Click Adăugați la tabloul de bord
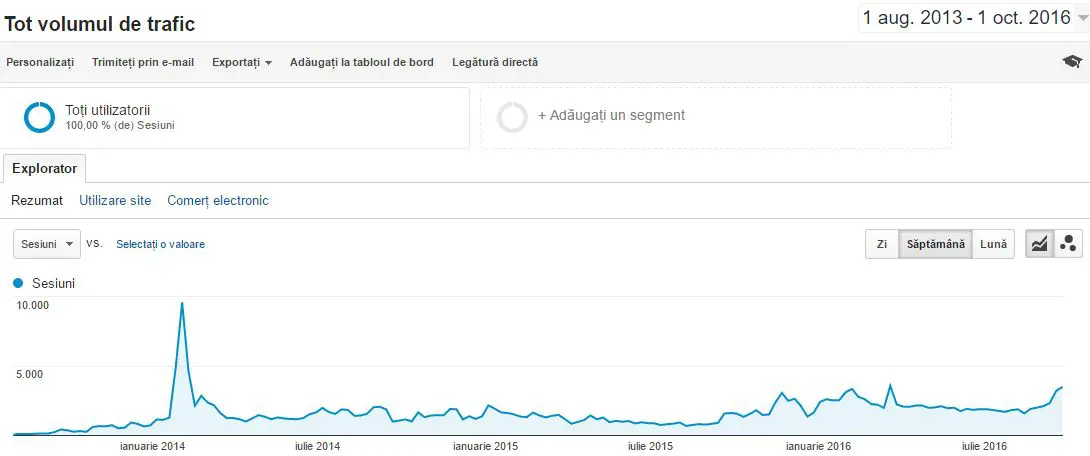1090x456 pixels. [361, 62]
